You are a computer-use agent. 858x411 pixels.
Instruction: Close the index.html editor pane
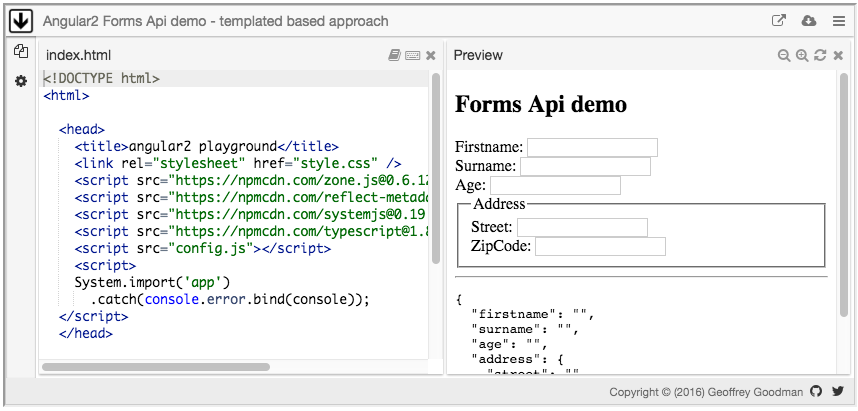click(x=430, y=56)
